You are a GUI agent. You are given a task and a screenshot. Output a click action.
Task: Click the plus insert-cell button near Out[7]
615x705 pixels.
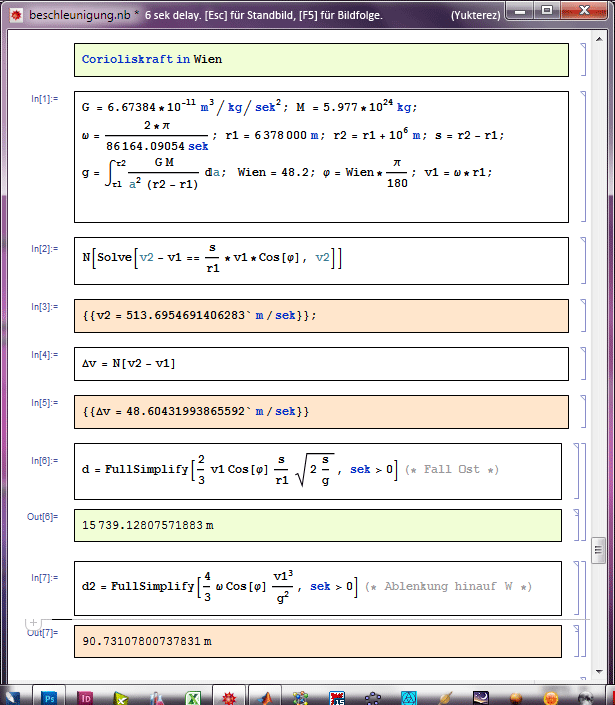click(x=33, y=623)
